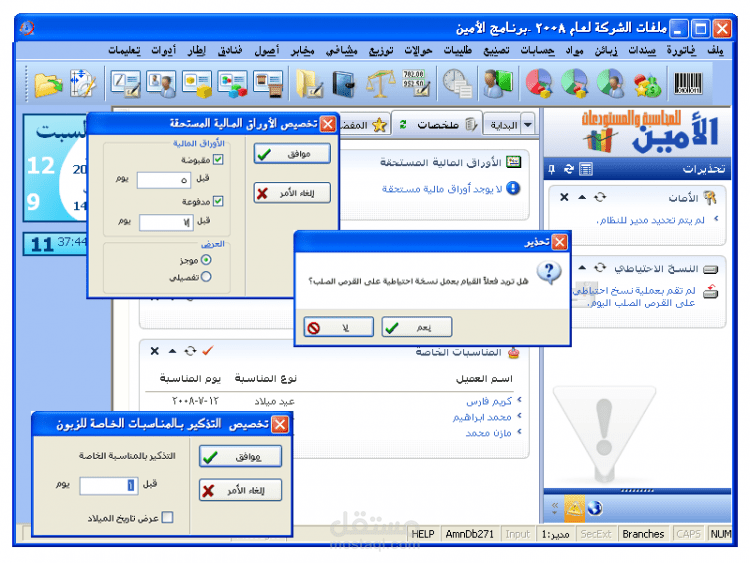Viewport: 750px width, 563px height.
Task: Click إلغاء الأمر in المناسبات الخاصة dialog
Action: [240, 491]
